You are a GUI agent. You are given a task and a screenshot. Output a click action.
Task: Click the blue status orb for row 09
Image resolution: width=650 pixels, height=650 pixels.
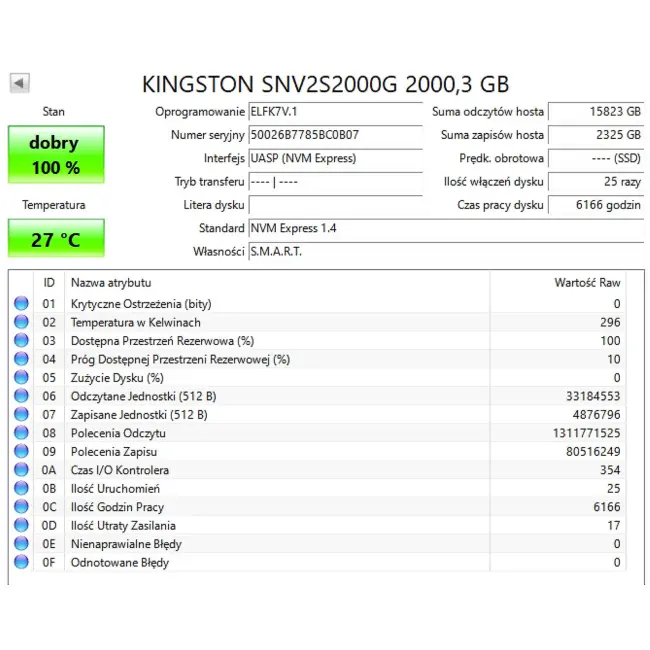click(x=21, y=451)
